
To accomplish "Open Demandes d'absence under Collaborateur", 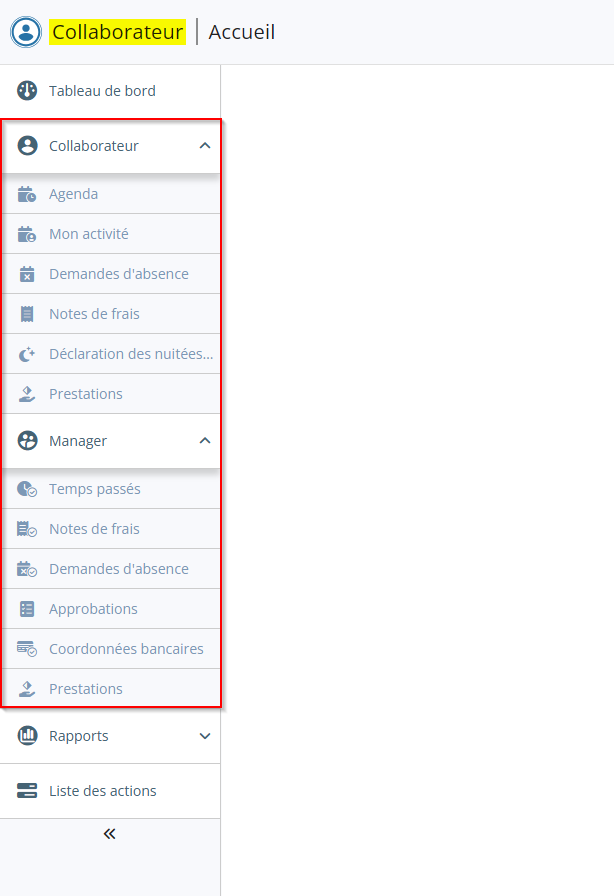I will pyautogui.click(x=111, y=274).
